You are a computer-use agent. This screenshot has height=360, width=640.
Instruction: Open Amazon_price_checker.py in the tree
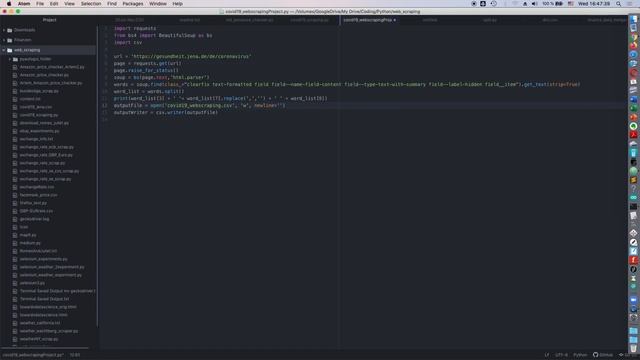(44, 75)
